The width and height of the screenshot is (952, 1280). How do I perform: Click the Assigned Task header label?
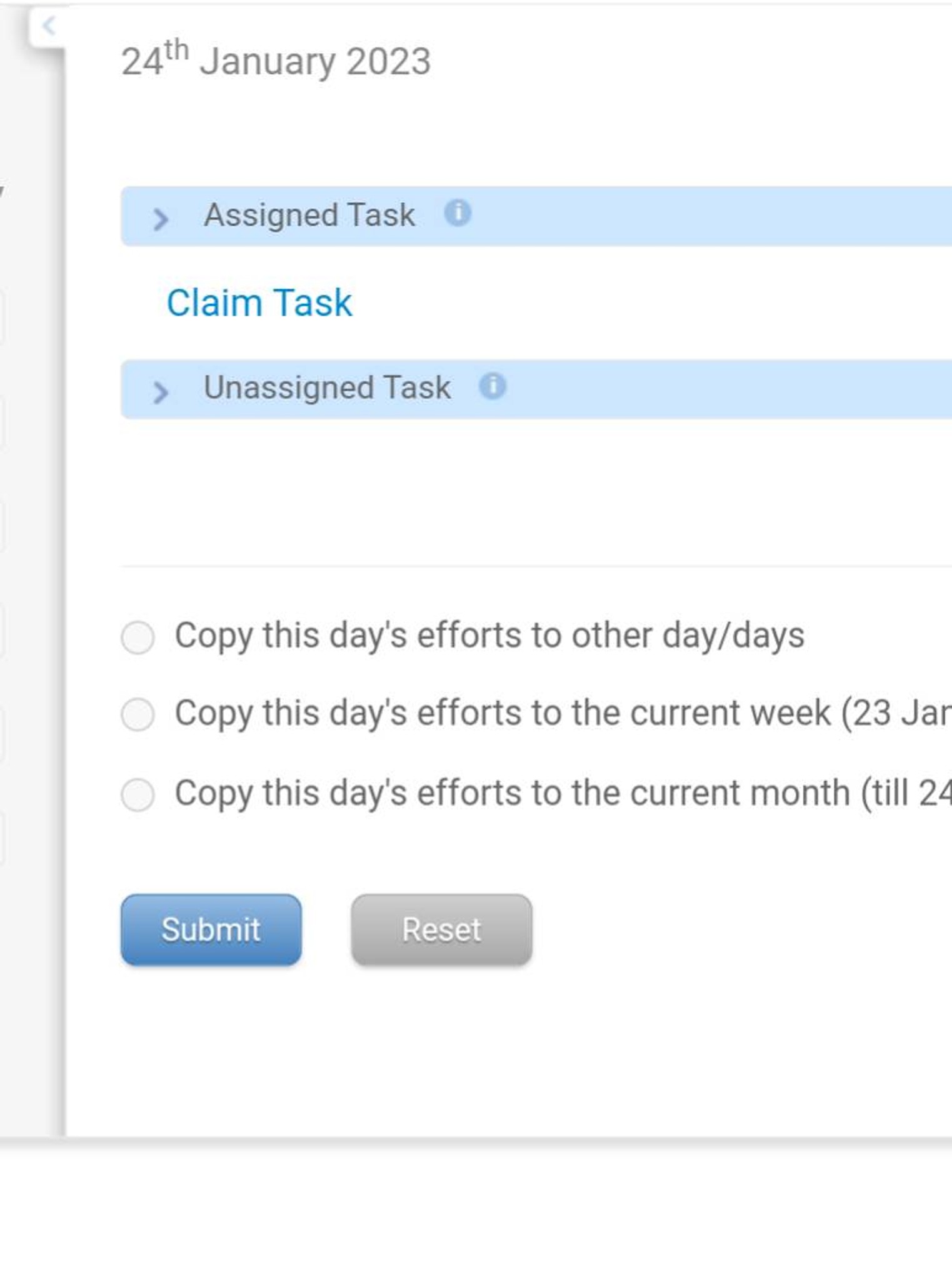click(310, 214)
